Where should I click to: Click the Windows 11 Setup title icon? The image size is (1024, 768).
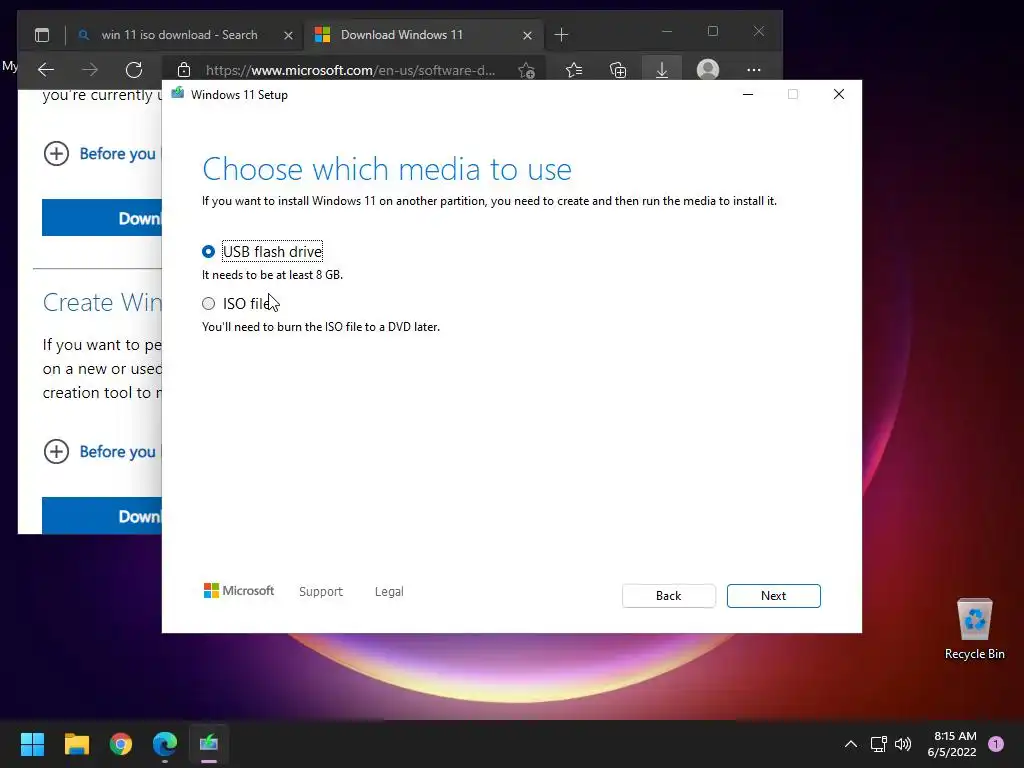coord(177,94)
